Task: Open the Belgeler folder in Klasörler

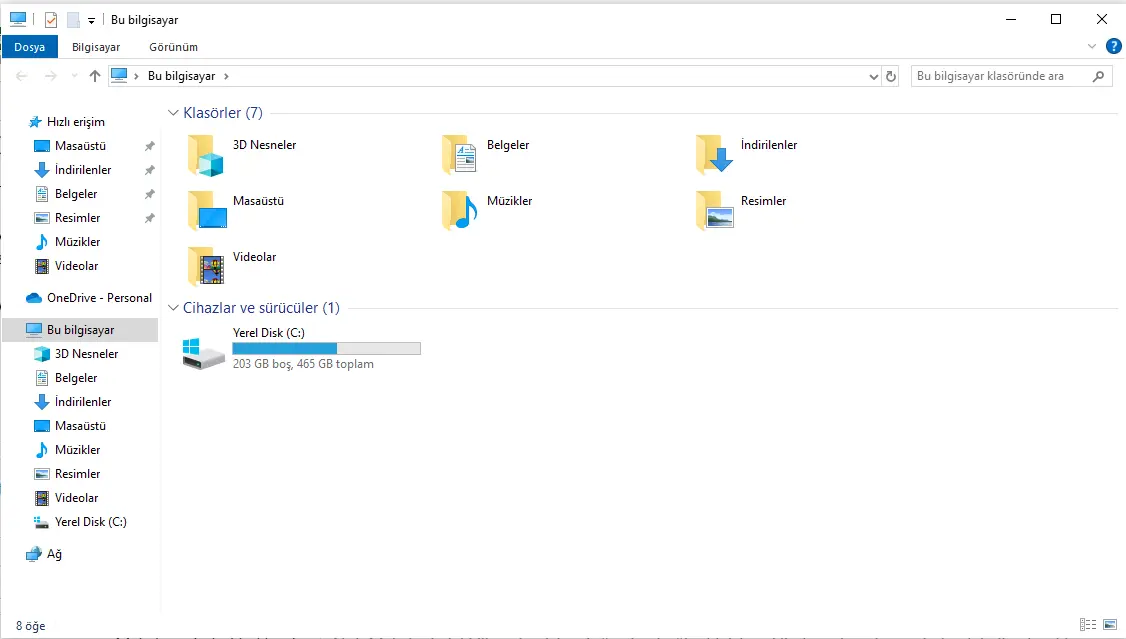Action: click(x=460, y=155)
